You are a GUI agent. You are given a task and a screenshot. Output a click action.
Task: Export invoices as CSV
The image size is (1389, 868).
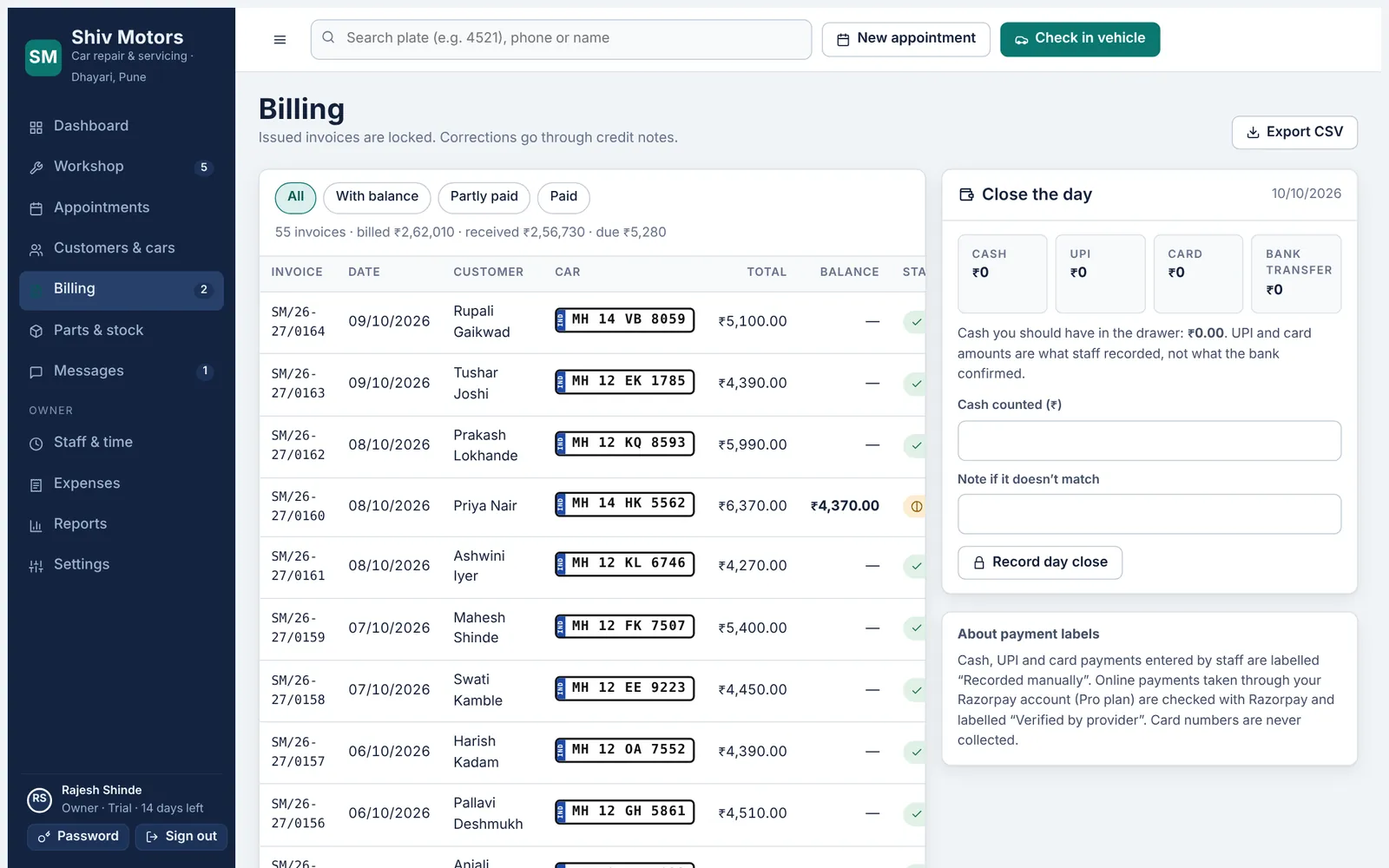[1294, 133]
